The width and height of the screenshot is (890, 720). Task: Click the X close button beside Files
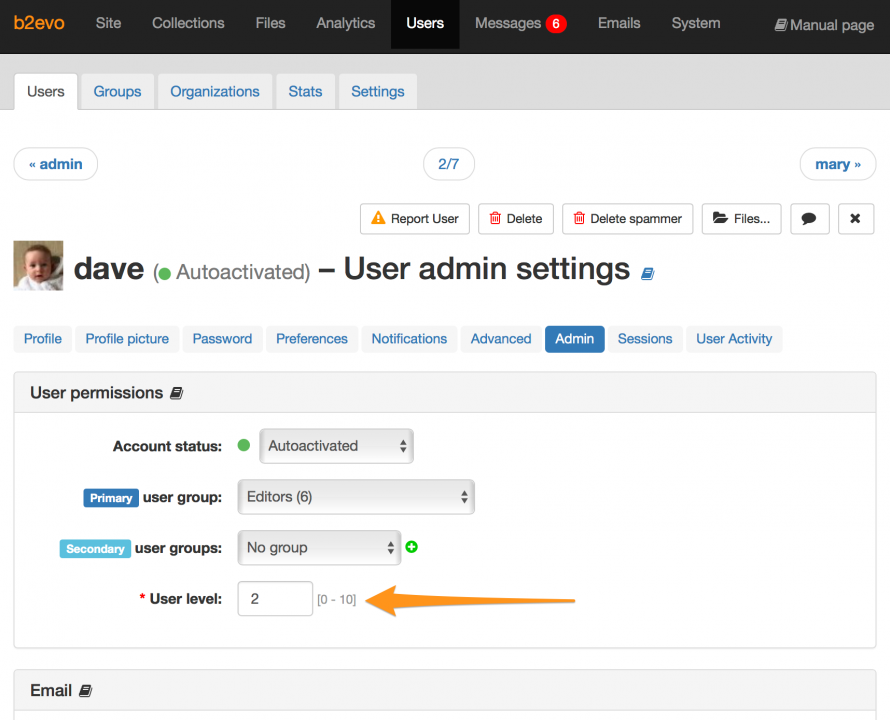(x=855, y=219)
